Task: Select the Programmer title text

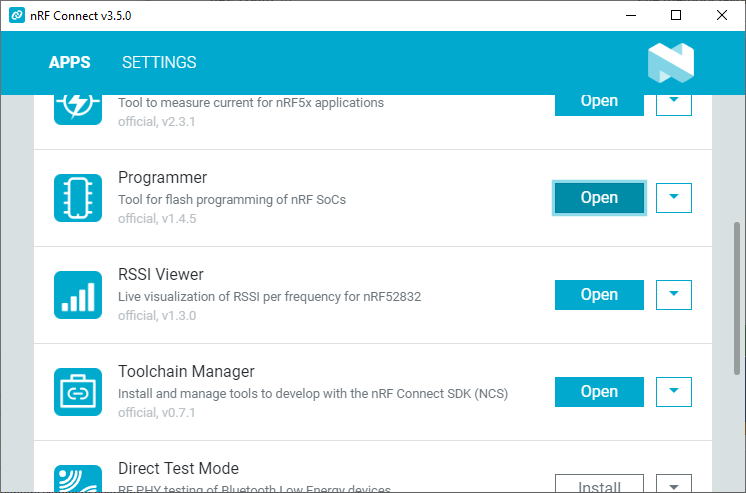Action: click(162, 177)
